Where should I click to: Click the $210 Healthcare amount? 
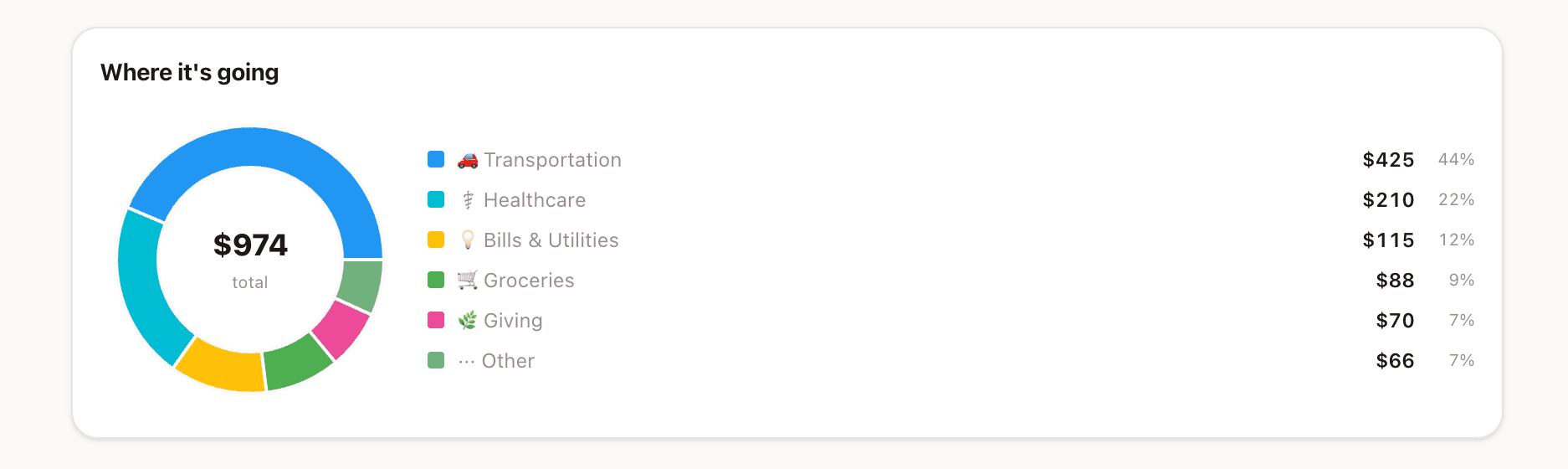pyautogui.click(x=1388, y=200)
